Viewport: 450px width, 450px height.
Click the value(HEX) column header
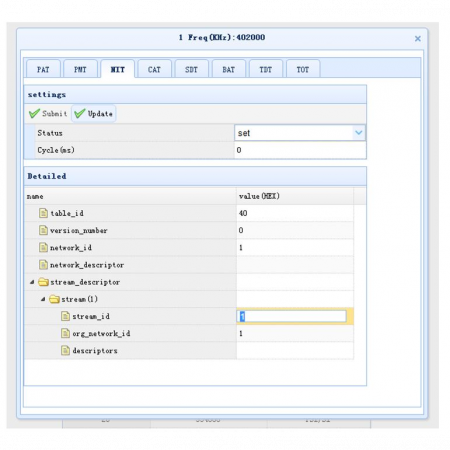coord(295,196)
